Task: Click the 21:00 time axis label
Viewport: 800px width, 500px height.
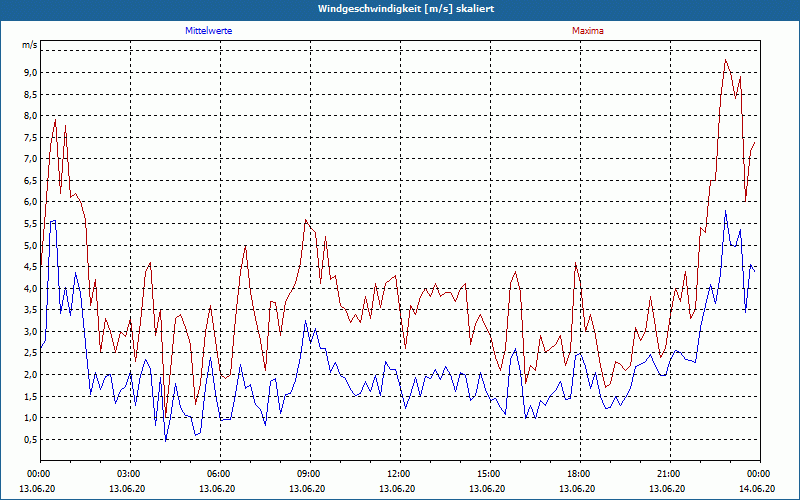Action: tap(670, 474)
